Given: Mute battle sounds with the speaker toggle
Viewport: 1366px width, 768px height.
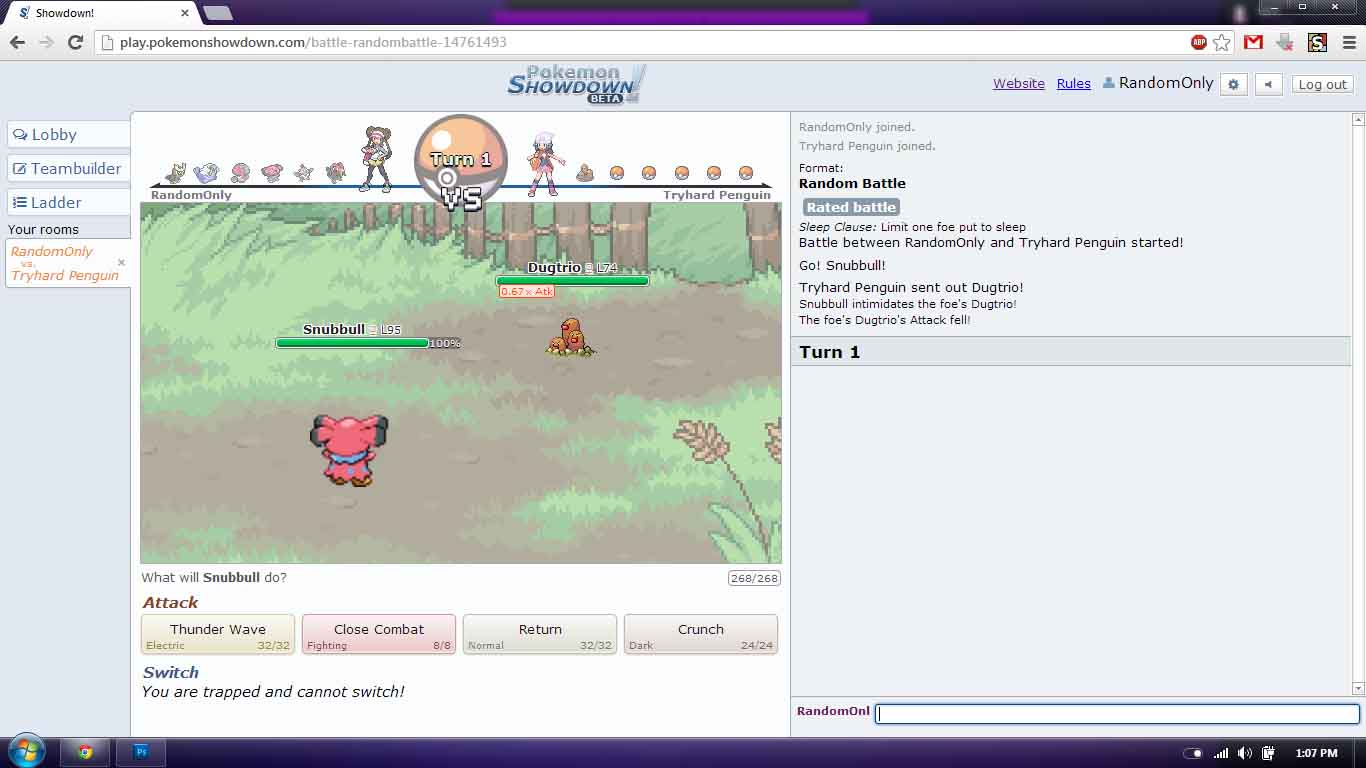Looking at the screenshot, I should click(x=1268, y=84).
